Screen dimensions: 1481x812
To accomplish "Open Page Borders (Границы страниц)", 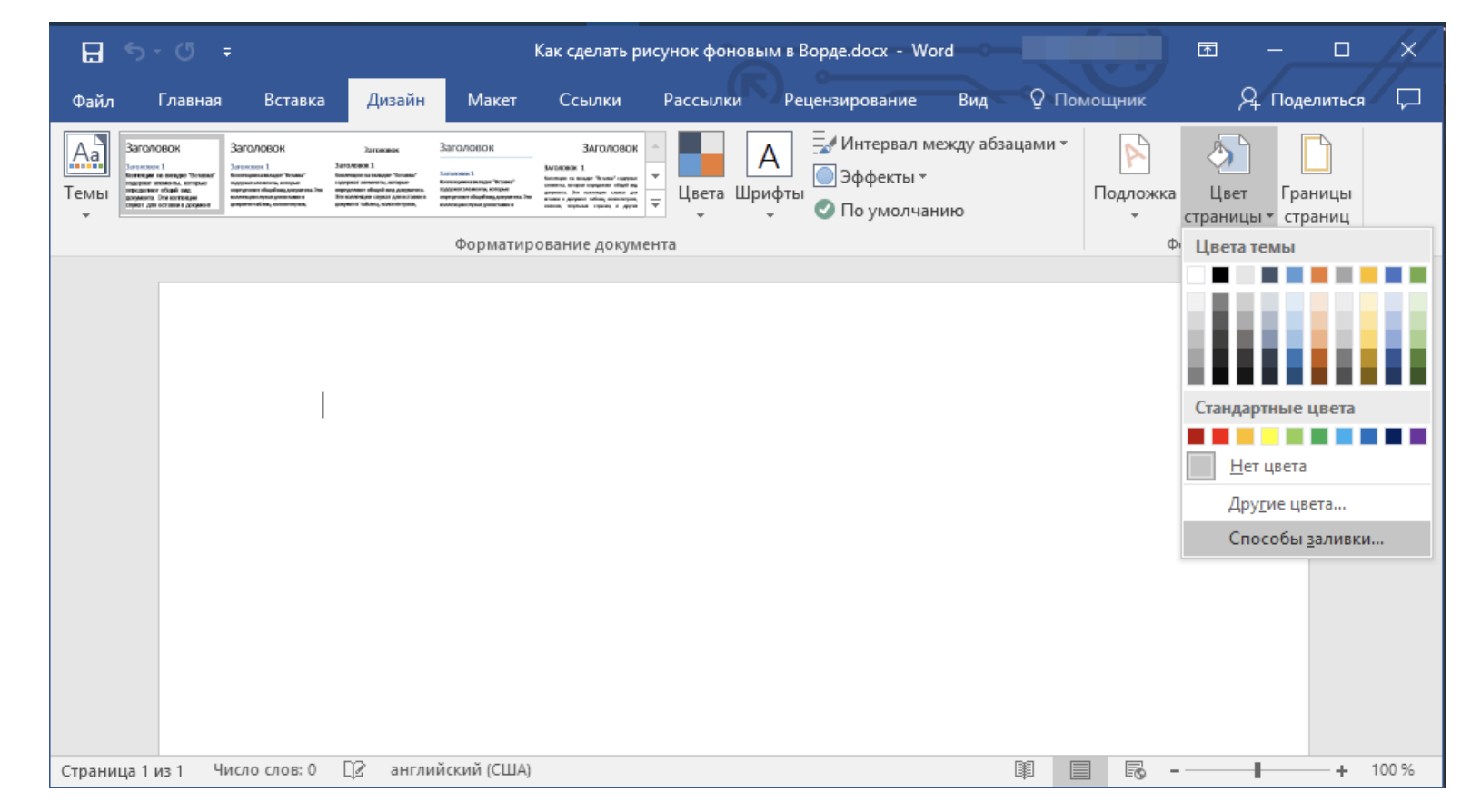I will click(1317, 176).
